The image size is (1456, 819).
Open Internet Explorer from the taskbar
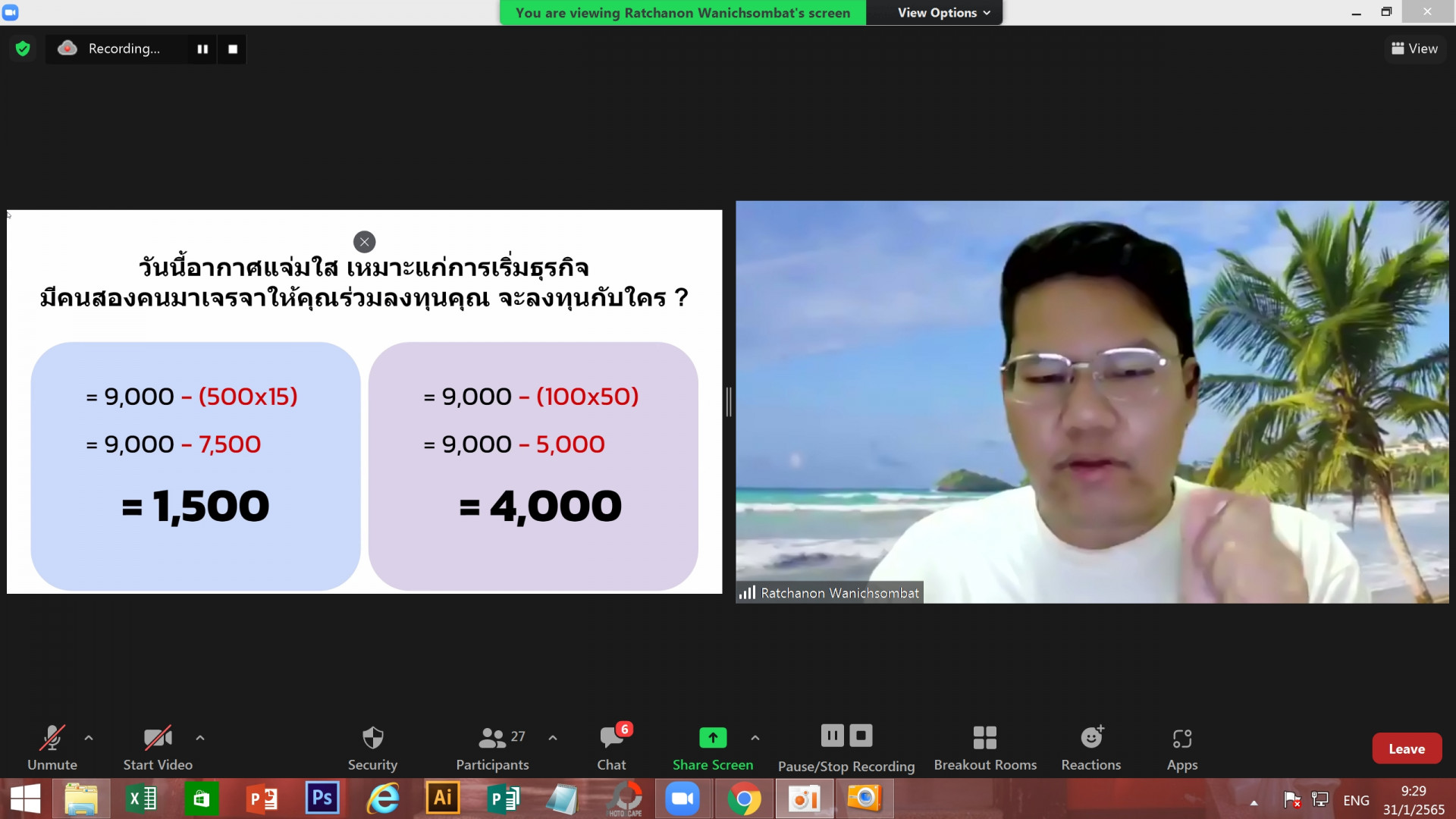coord(383,799)
